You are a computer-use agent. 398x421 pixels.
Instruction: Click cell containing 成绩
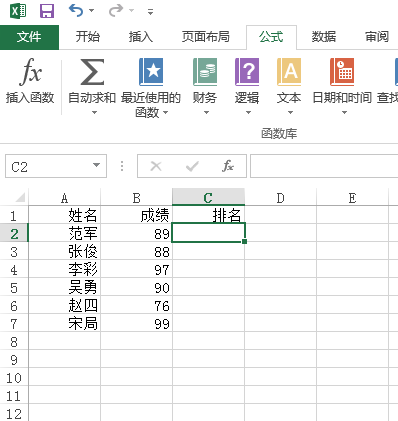click(137, 215)
